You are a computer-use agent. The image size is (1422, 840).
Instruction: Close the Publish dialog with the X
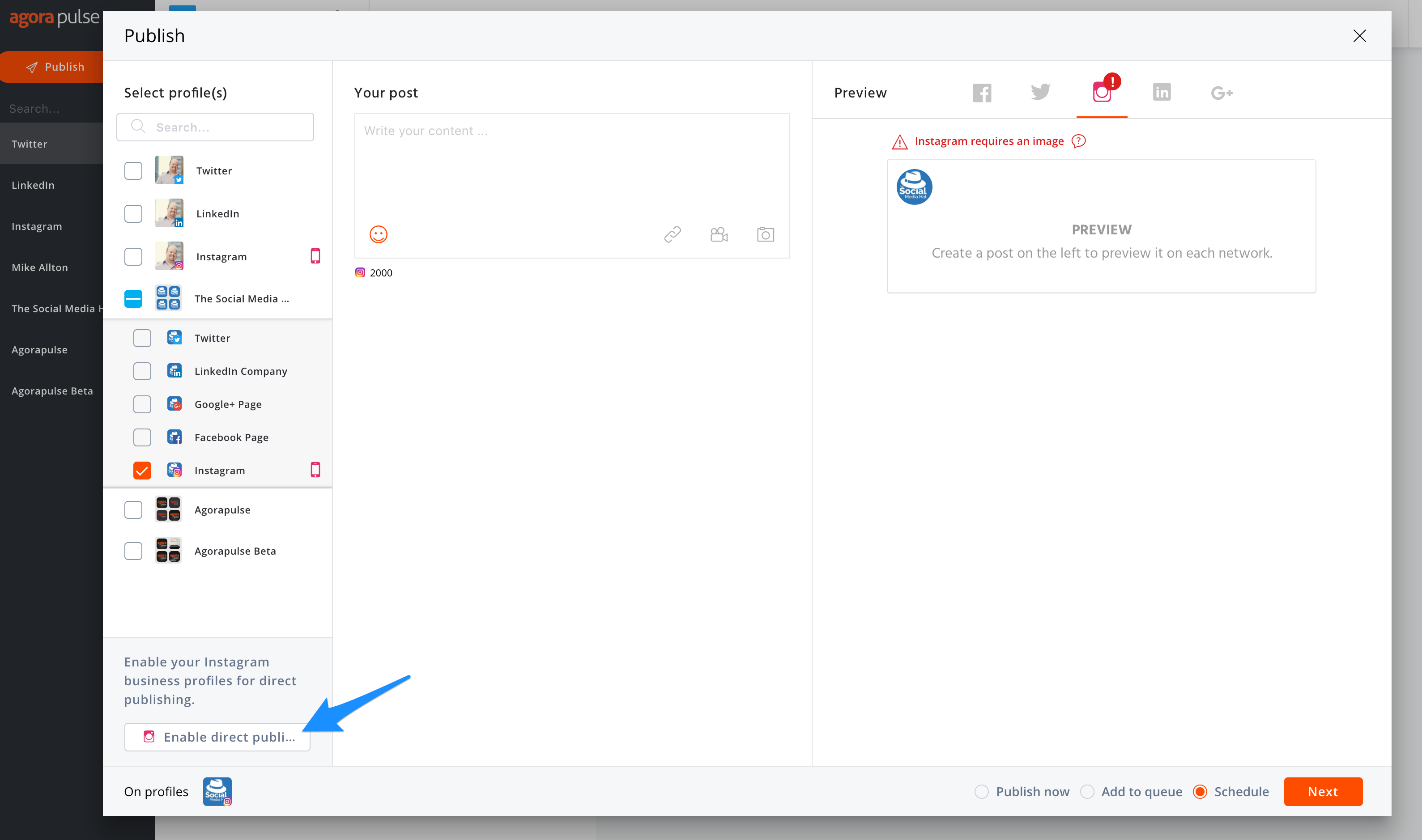[1359, 36]
